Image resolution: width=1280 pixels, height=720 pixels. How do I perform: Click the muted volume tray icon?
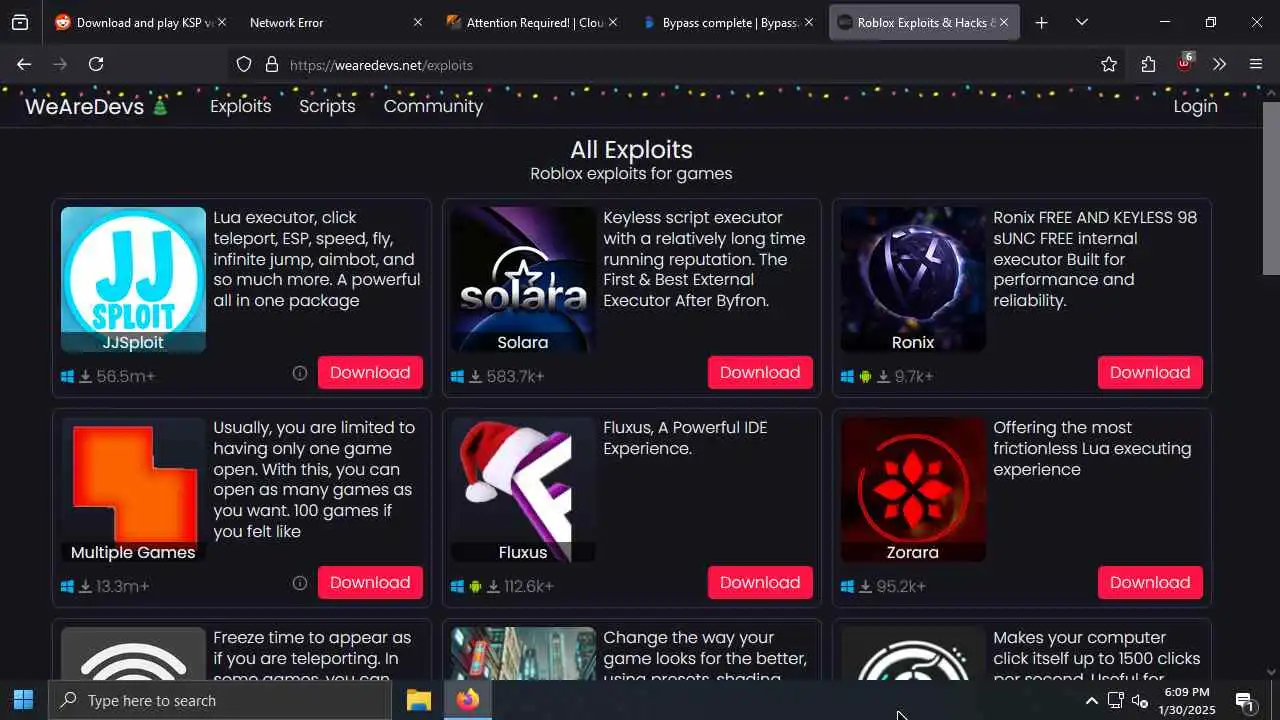click(1139, 701)
